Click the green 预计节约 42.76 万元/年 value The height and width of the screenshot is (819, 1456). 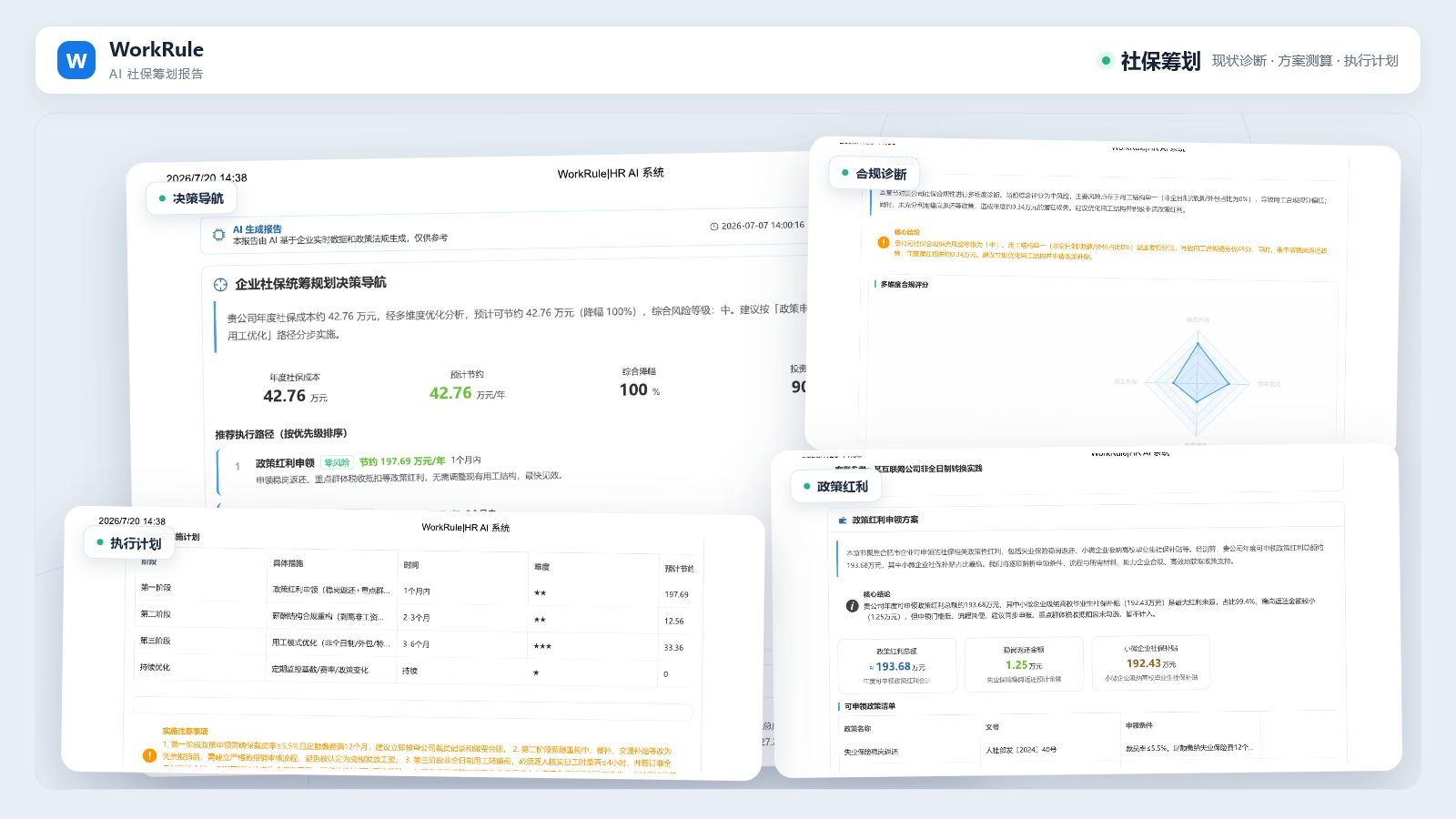467,393
